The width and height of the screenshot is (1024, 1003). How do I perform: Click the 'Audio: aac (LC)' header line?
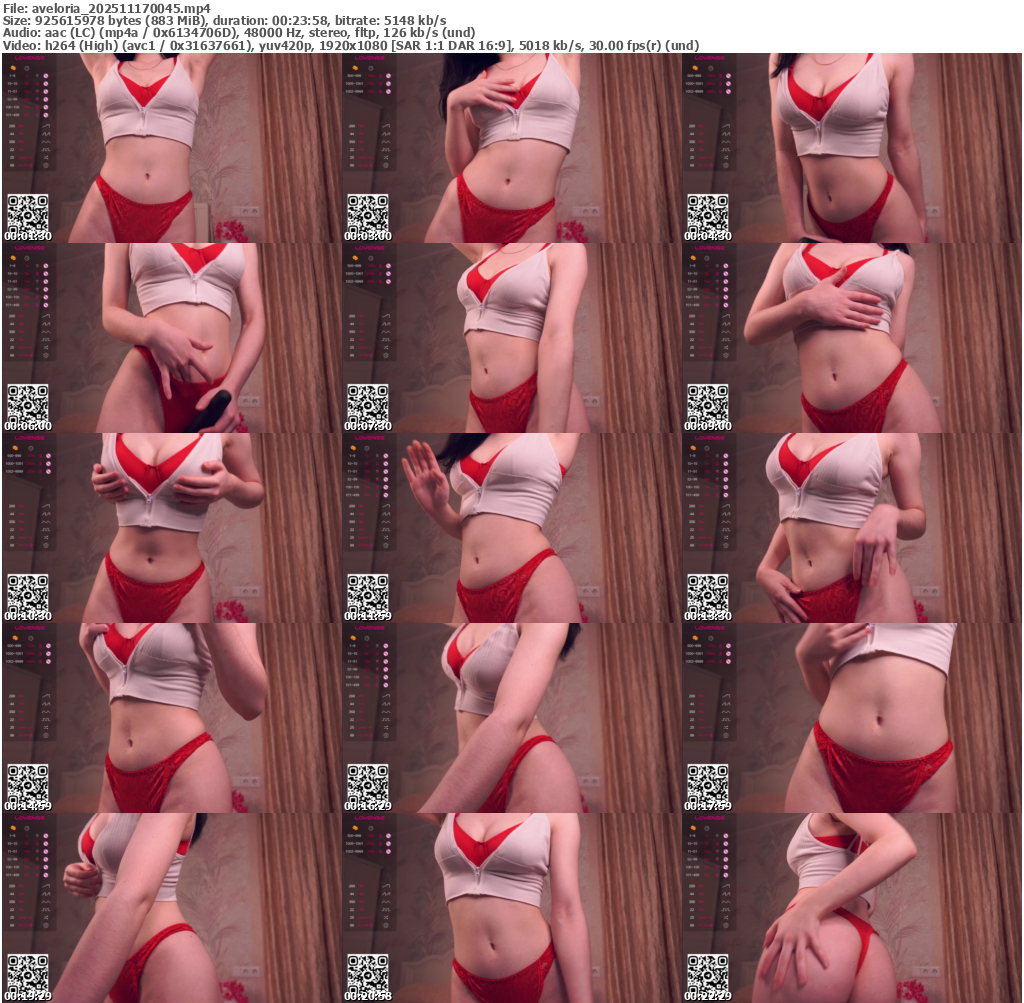coord(239,33)
